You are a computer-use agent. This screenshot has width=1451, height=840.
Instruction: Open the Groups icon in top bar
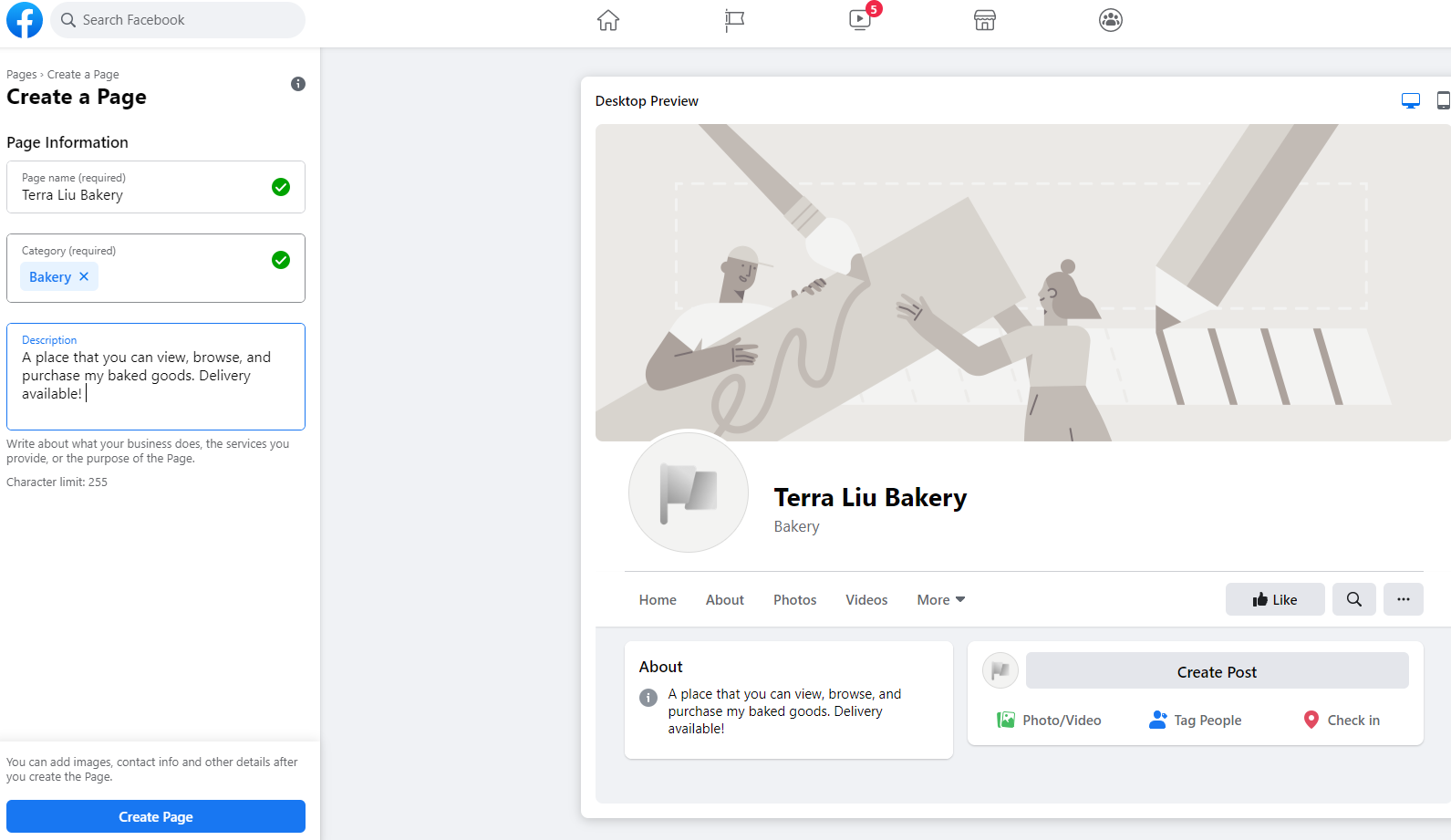tap(1111, 20)
